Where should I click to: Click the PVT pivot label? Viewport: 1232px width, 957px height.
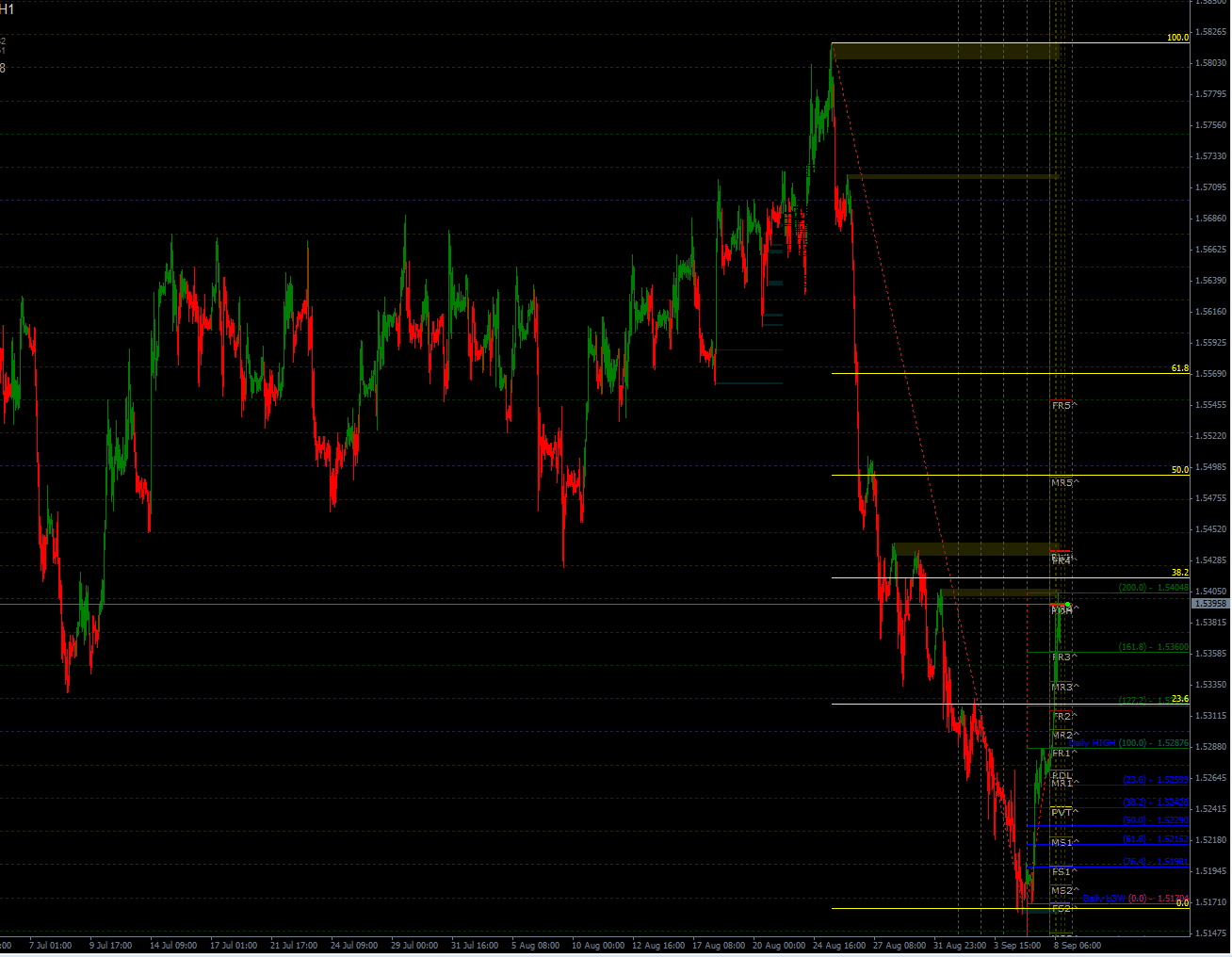(x=1064, y=812)
